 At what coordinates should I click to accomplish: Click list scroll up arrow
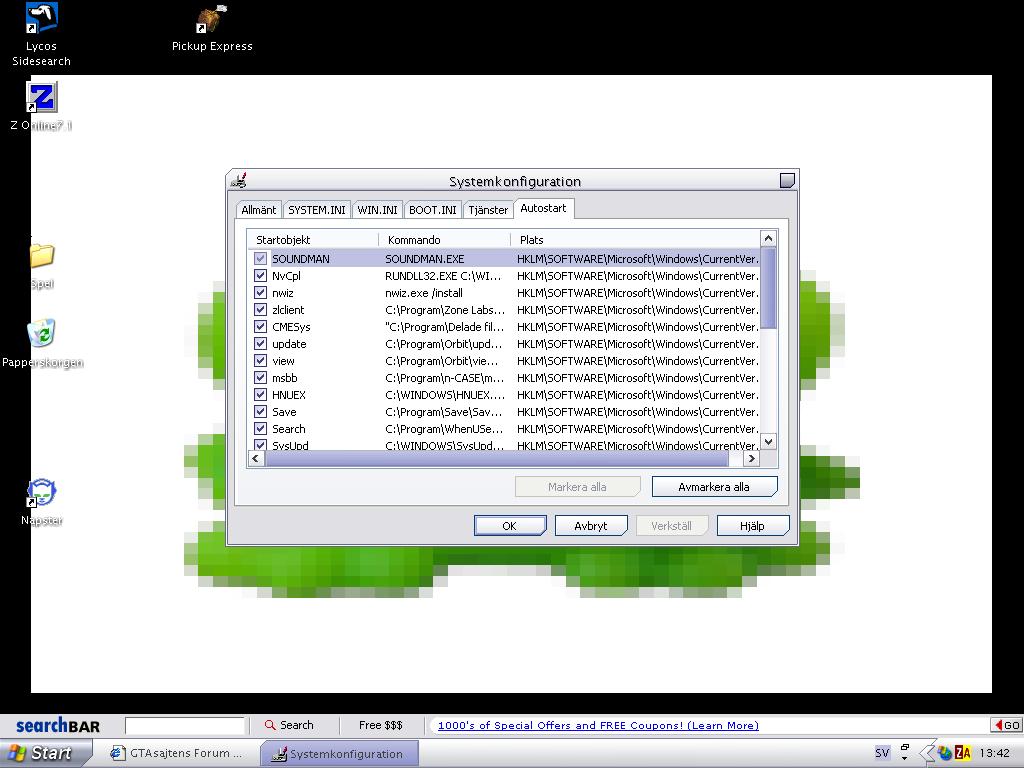coord(769,238)
